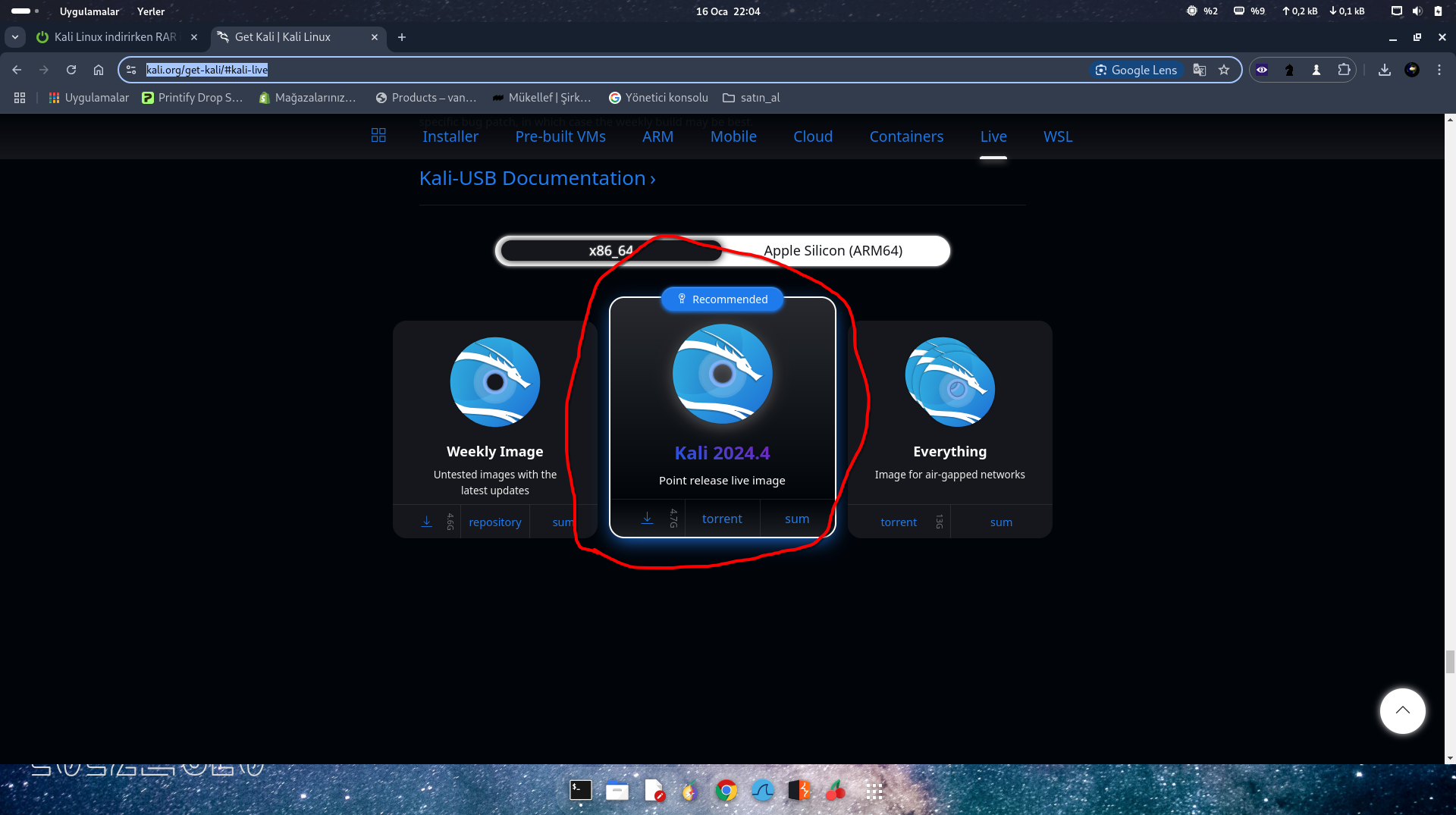Go back to the previous page
The image size is (1456, 815).
tap(17, 70)
